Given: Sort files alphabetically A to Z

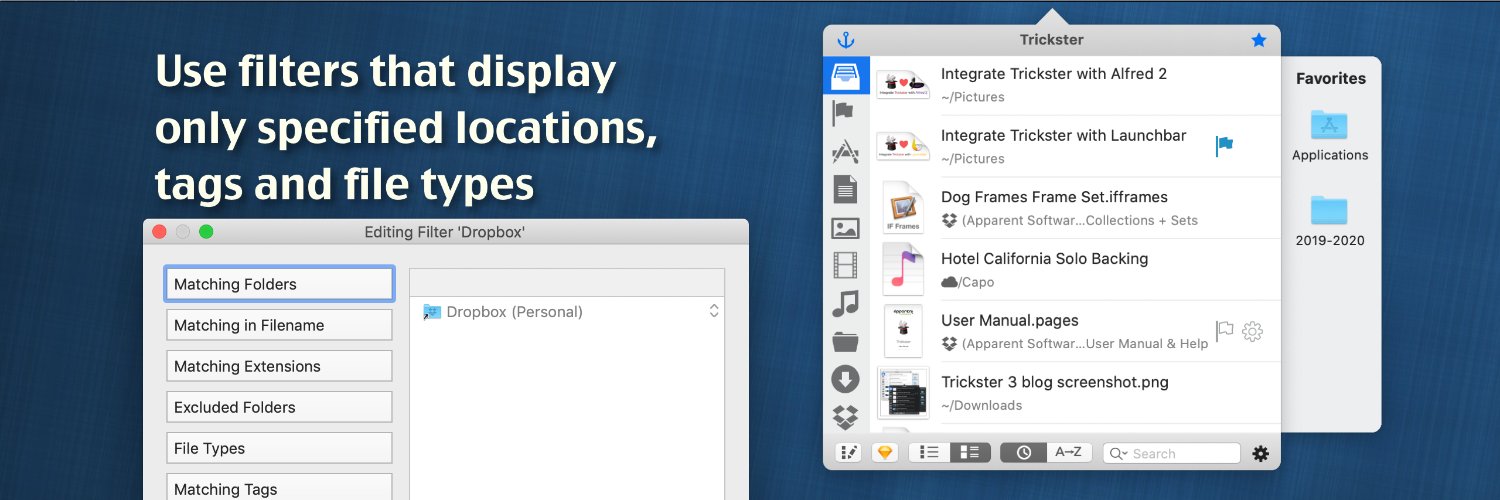Looking at the screenshot, I should pos(1069,452).
